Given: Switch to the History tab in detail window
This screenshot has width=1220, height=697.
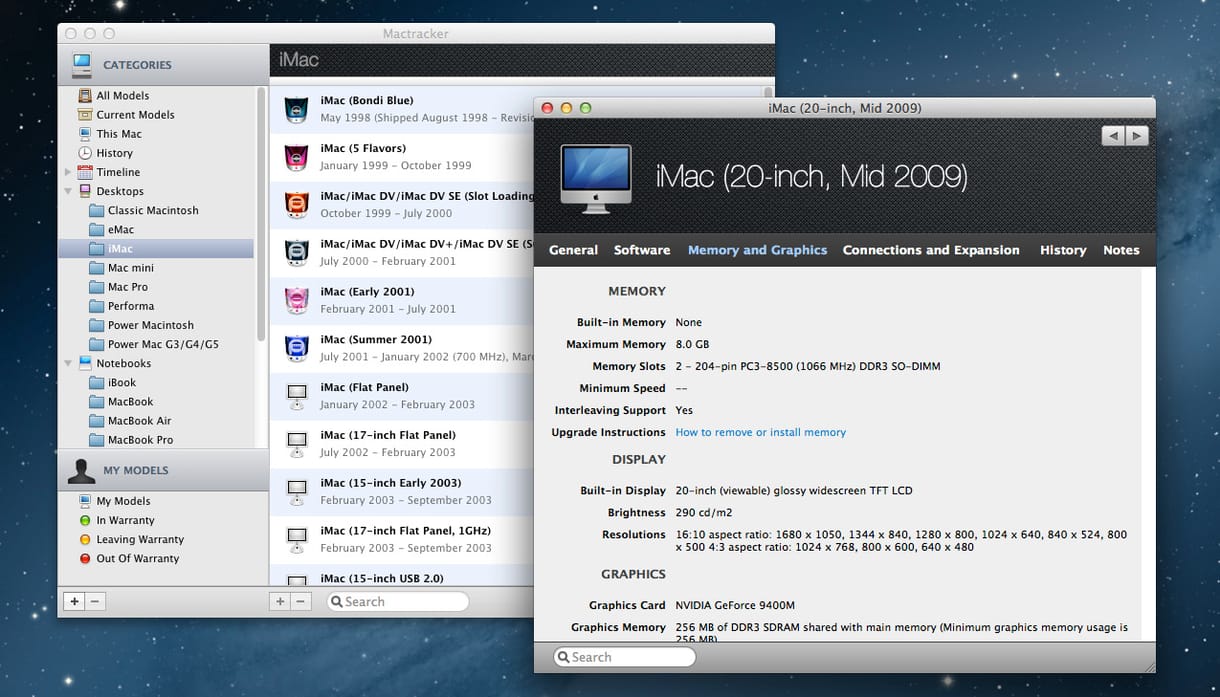Looking at the screenshot, I should tap(1063, 250).
